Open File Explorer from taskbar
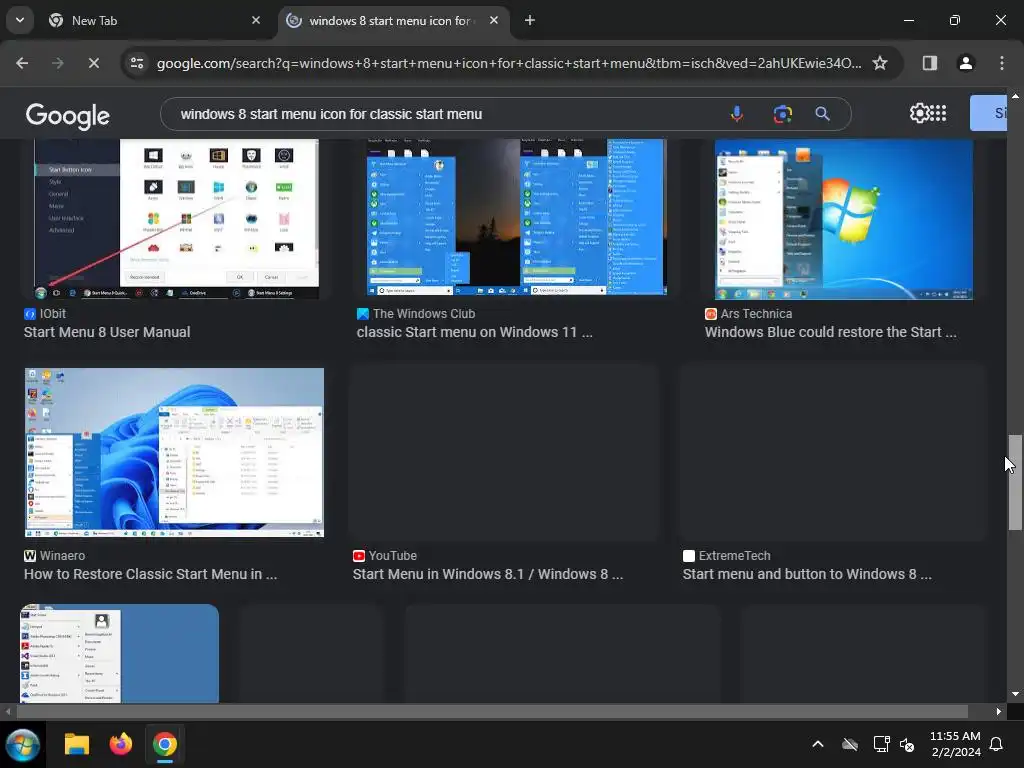This screenshot has height=768, width=1024. coord(76,744)
